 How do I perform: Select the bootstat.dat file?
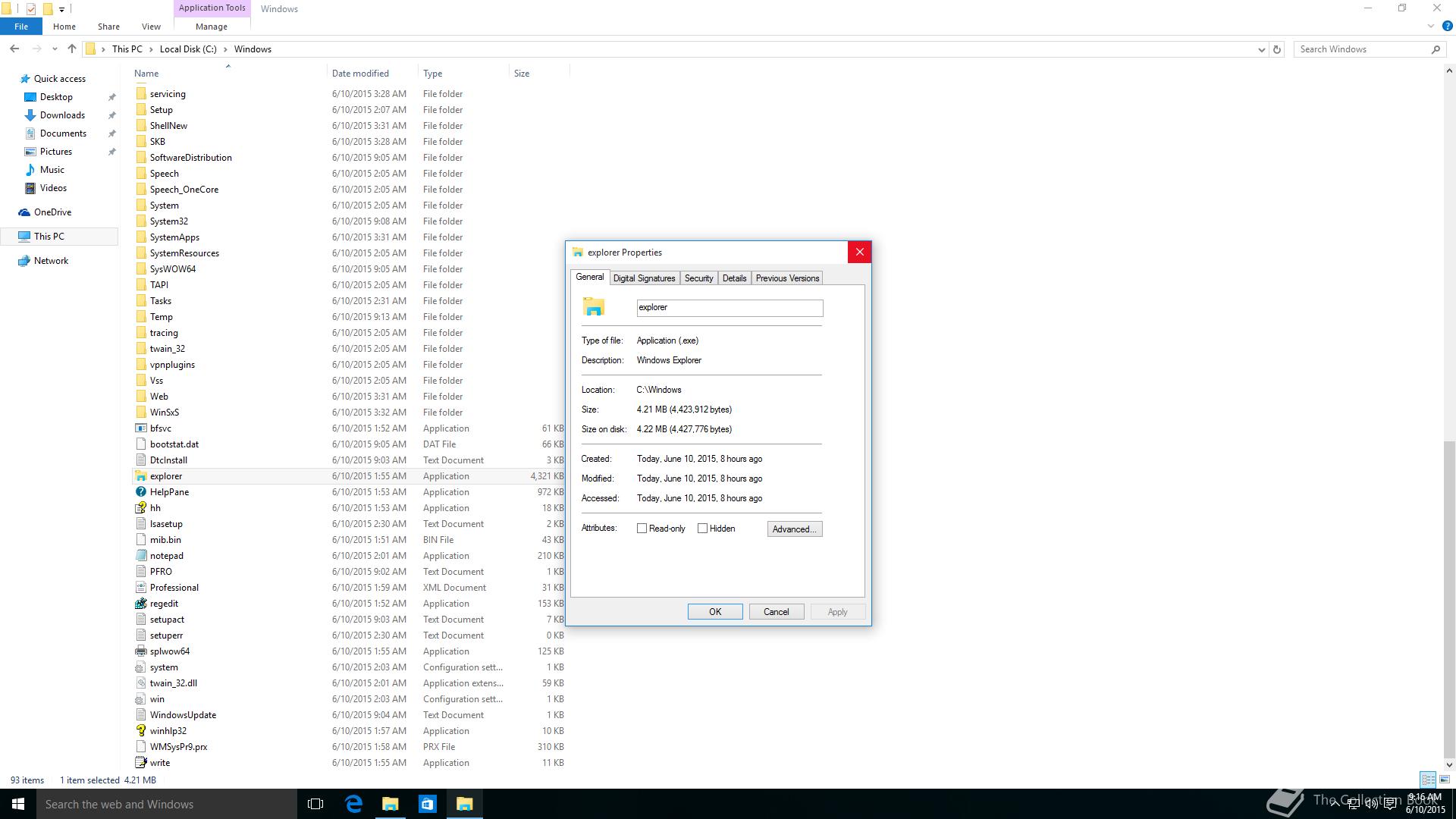[x=349, y=444]
